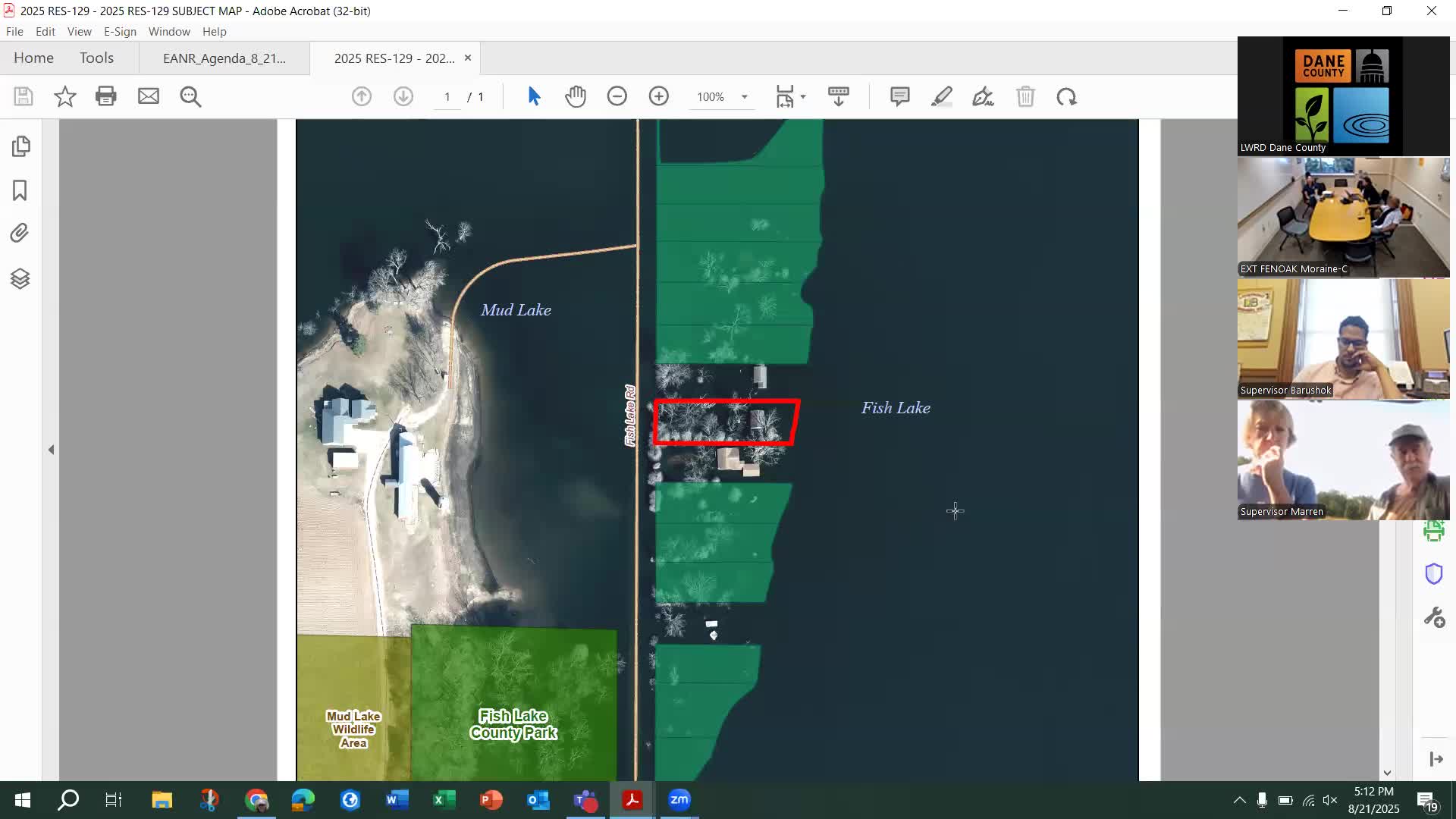1456x819 pixels.
Task: Open the E-Sign menu
Action: 120,32
